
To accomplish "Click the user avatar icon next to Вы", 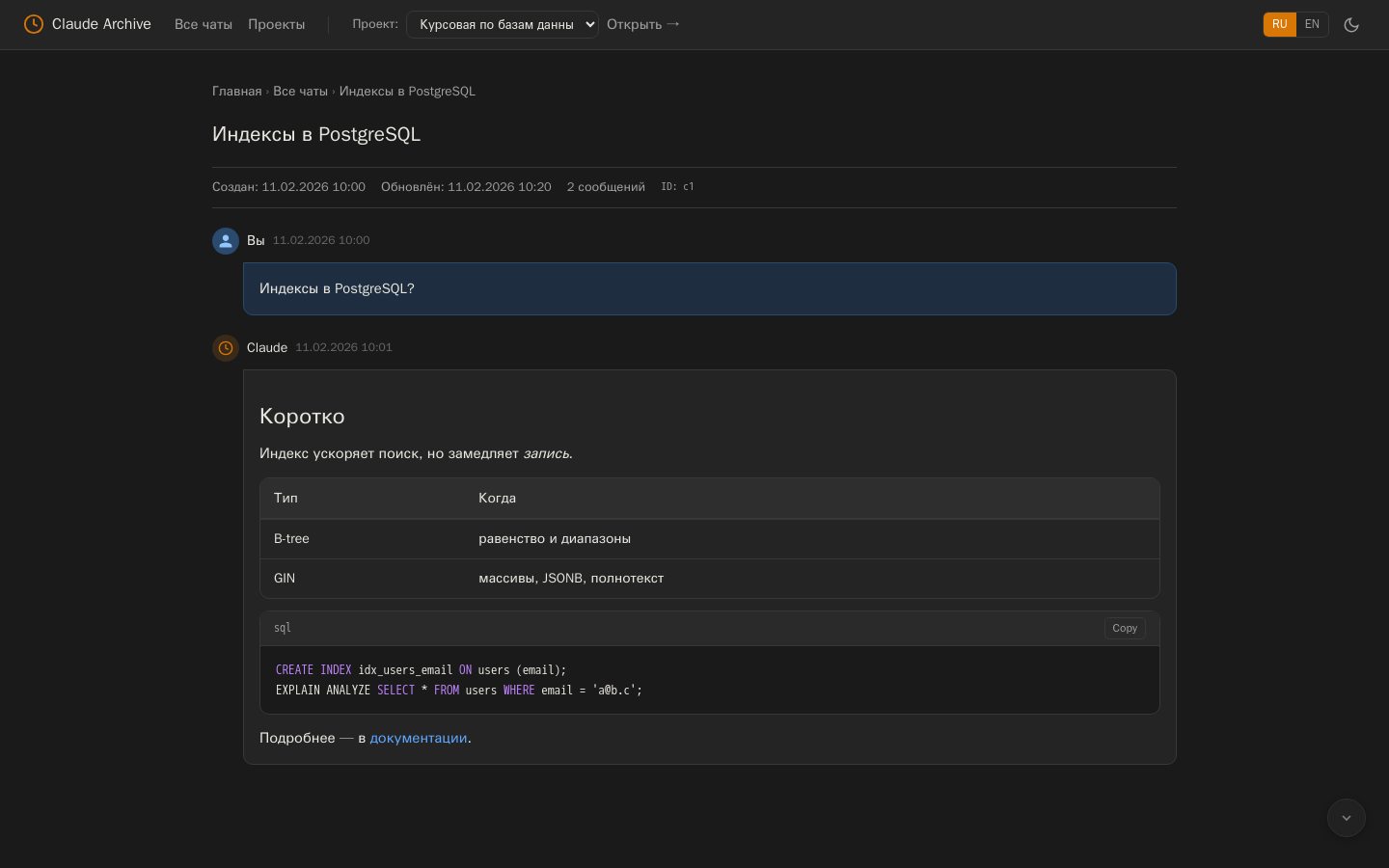I will pos(226,241).
